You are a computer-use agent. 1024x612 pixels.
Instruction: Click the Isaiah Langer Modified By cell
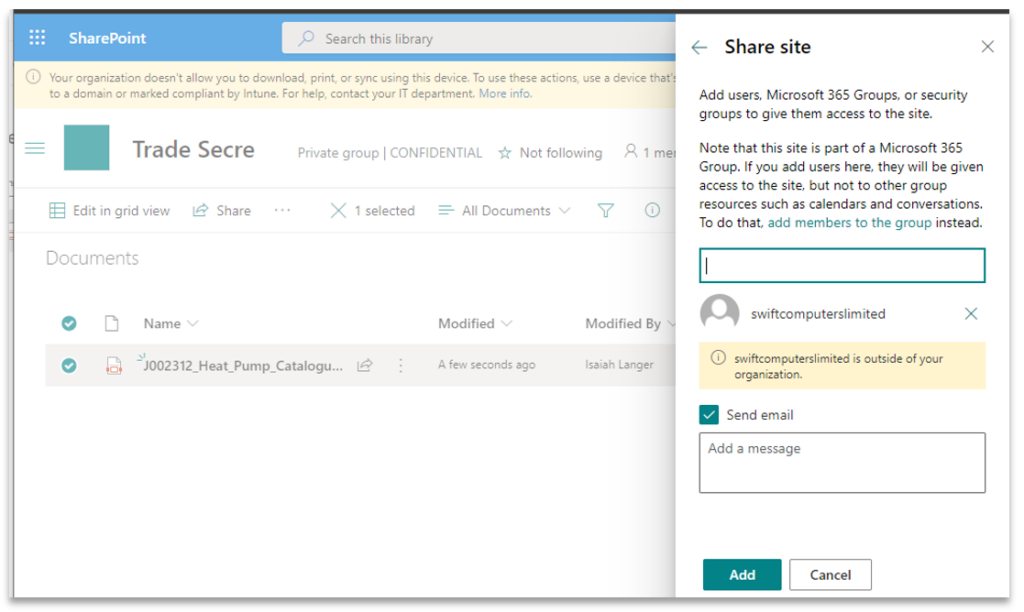click(619, 364)
